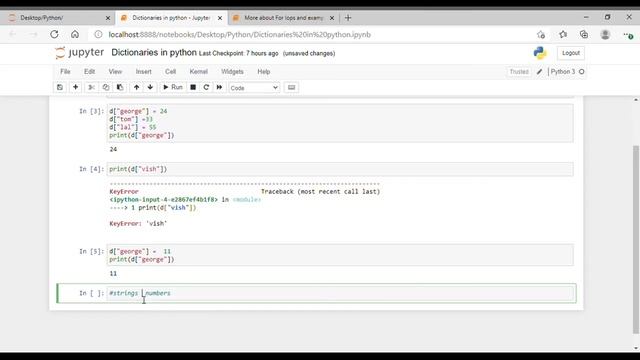
Task: Click the Trusted notebook indicator
Action: pyautogui.click(x=519, y=72)
